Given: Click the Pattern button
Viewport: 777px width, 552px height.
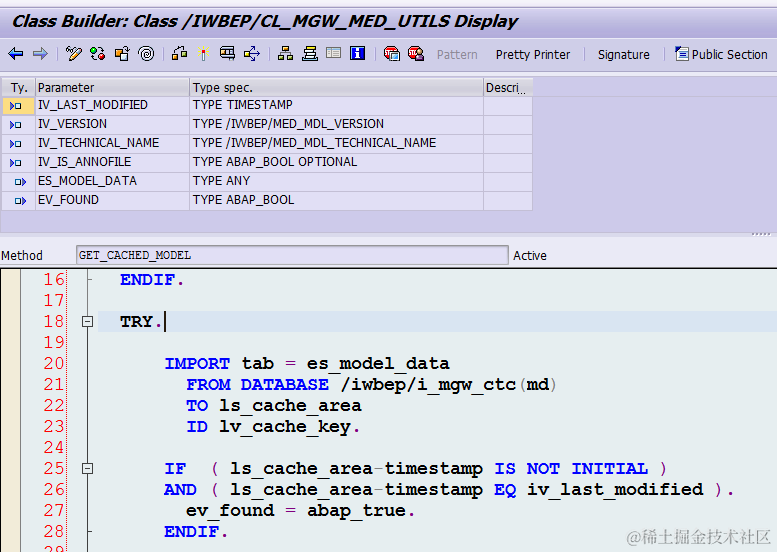Looking at the screenshot, I should click(x=457, y=55).
